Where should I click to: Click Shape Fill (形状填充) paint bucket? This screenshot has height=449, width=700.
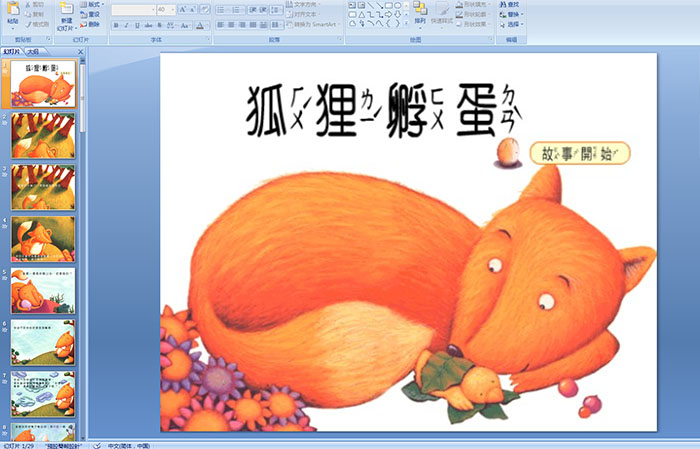[x=460, y=4]
